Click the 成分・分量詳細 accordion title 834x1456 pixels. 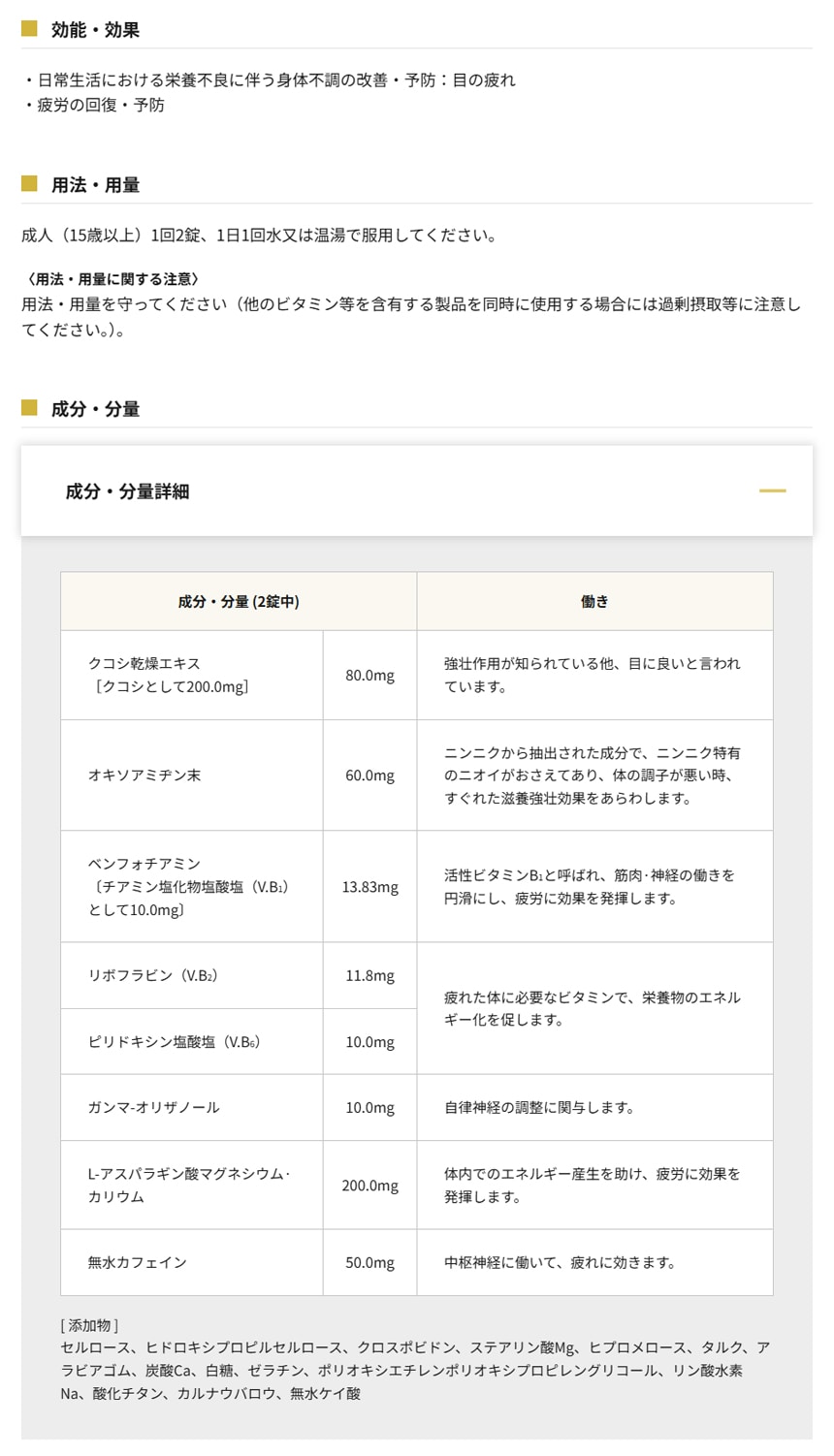point(127,491)
